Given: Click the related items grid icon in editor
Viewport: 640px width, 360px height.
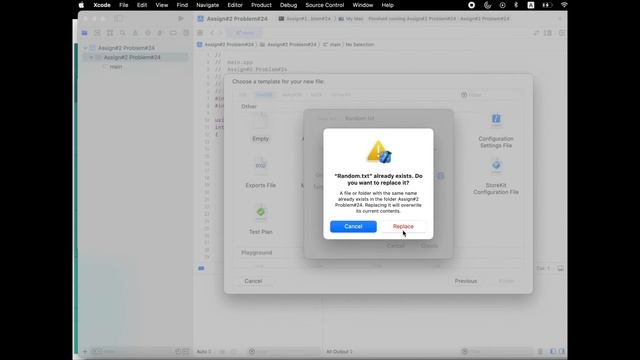Looking at the screenshot, I should (200, 33).
